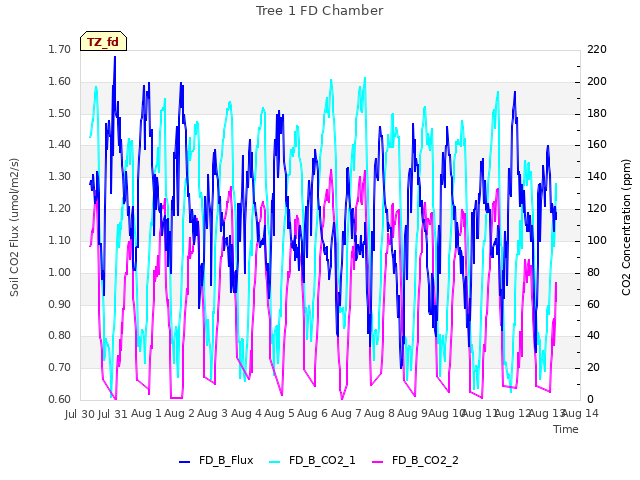Image resolution: width=640 pixels, height=480 pixels.
Task: Click the 1.60 left axis value
Action: coord(60,81)
